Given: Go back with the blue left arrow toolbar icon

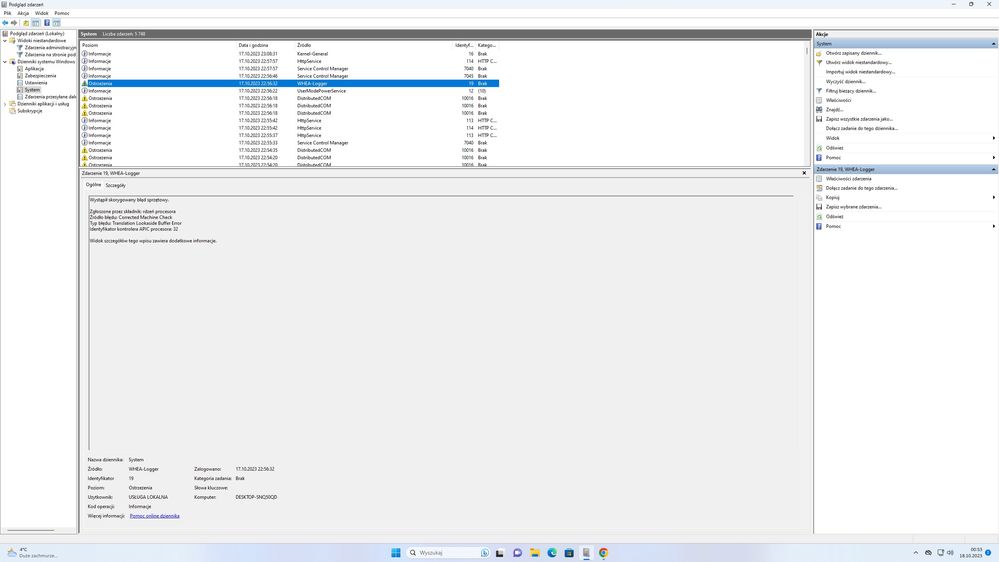Looking at the screenshot, I should [x=6, y=22].
